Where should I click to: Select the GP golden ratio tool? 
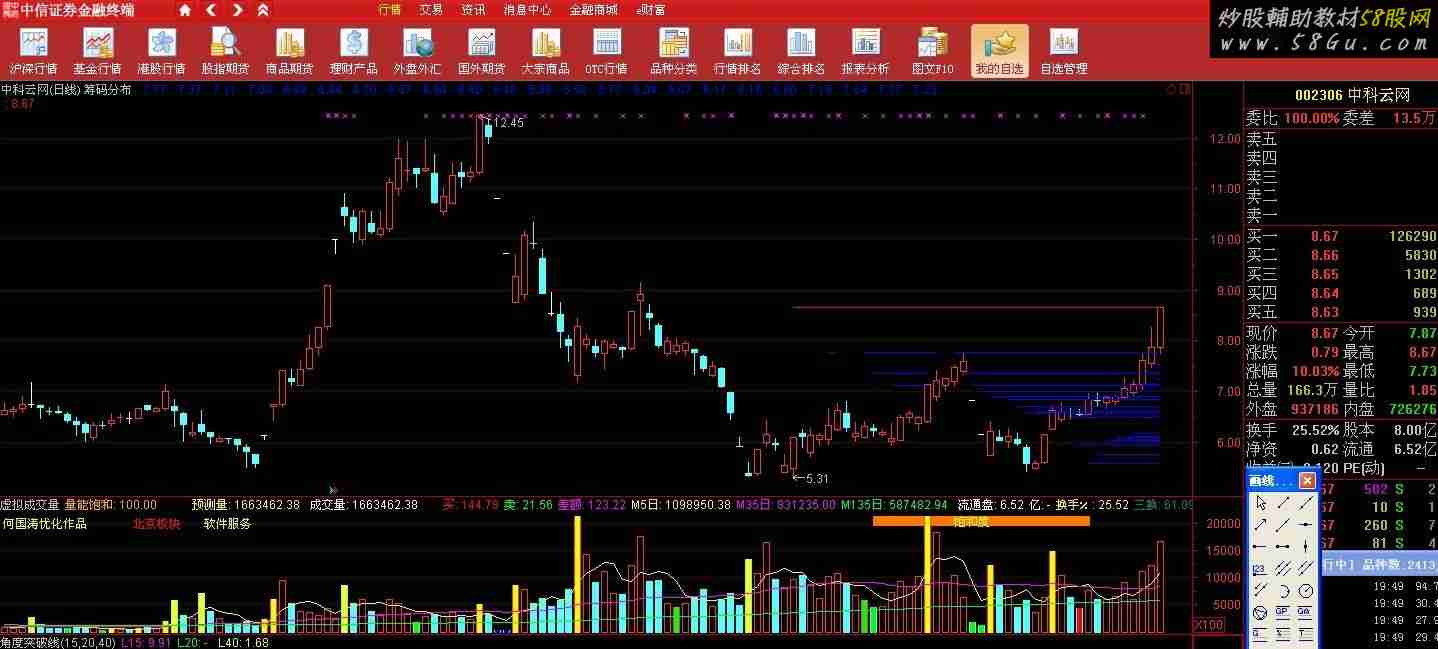click(x=1284, y=612)
